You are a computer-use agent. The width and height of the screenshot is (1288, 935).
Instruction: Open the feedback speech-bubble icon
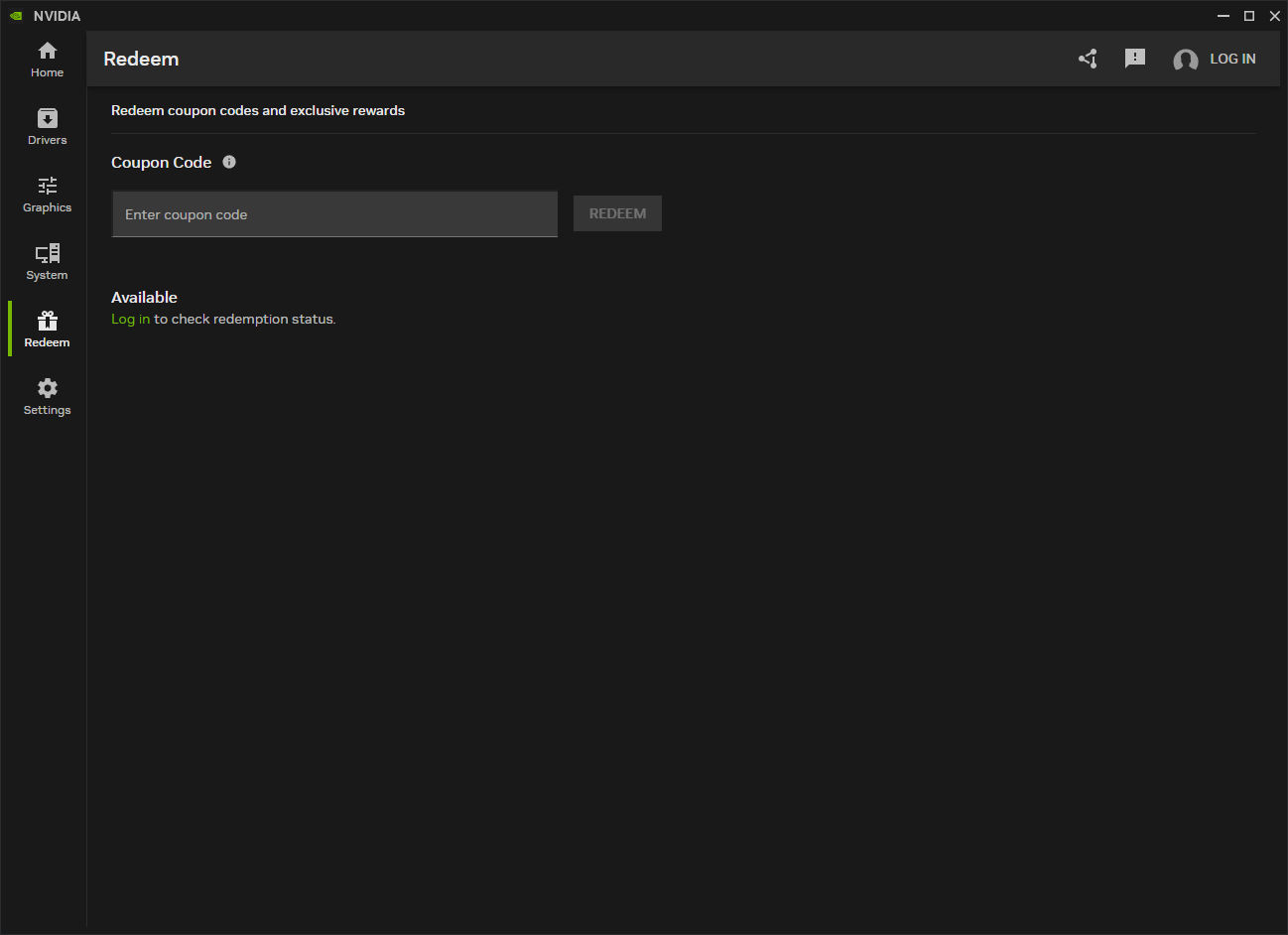pyautogui.click(x=1134, y=59)
